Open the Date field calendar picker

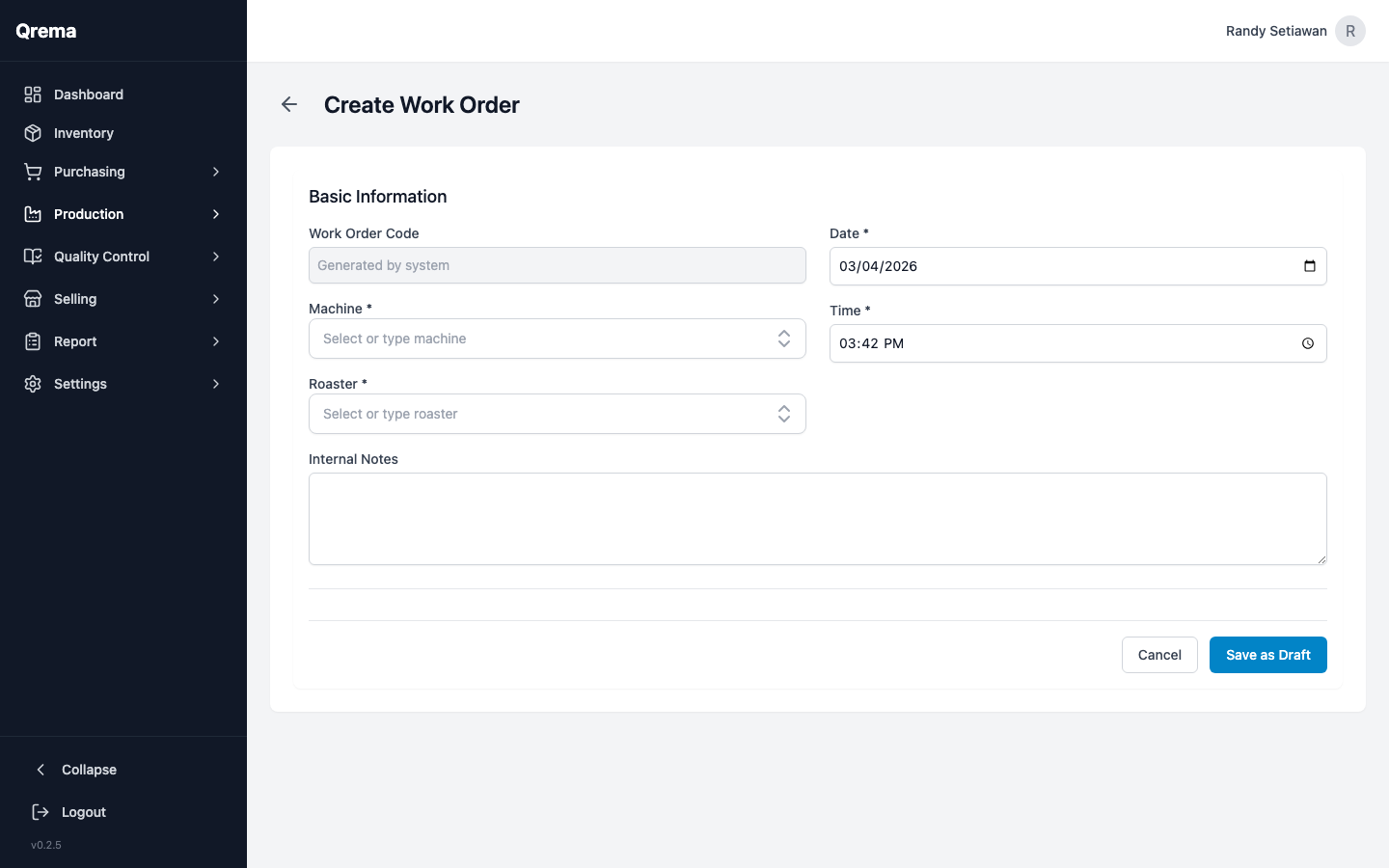pos(1310,265)
